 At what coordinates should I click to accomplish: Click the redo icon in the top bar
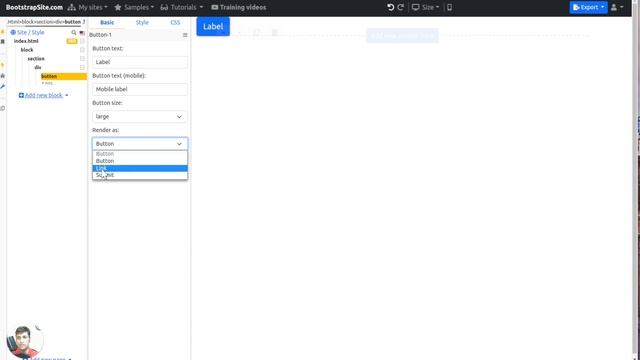[x=401, y=7]
